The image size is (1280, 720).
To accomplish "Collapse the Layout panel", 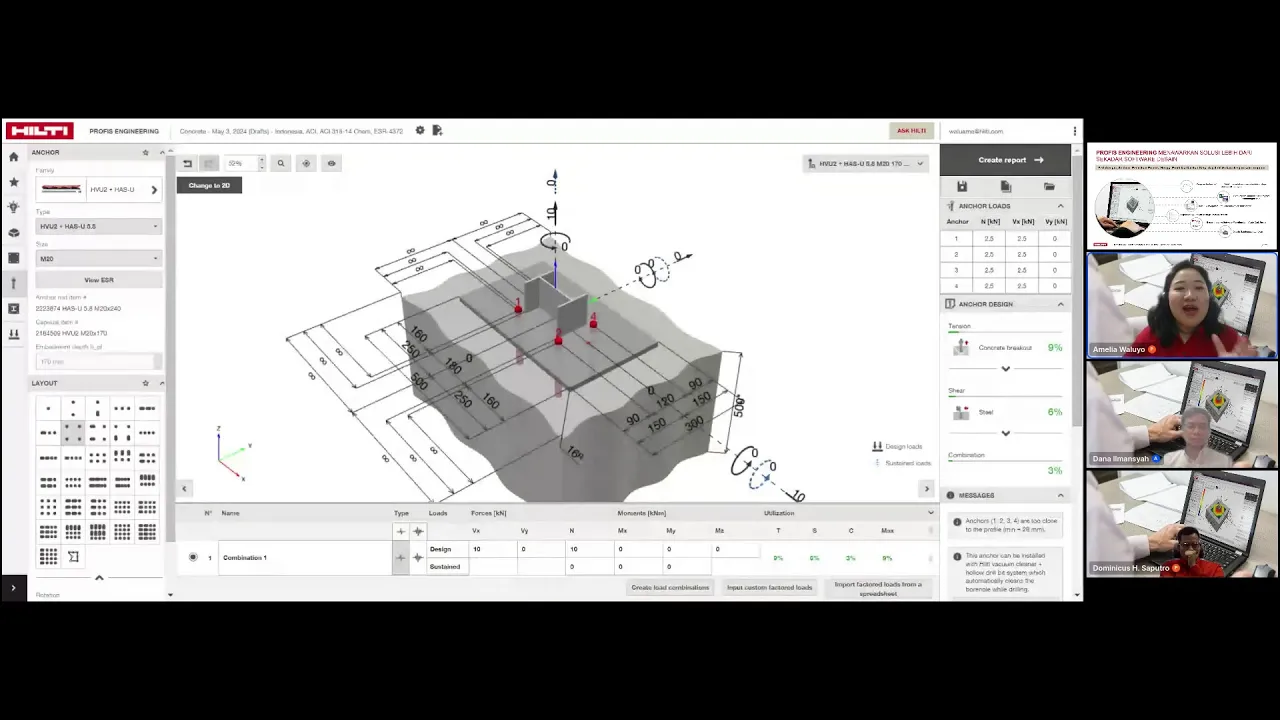I will pos(162,383).
